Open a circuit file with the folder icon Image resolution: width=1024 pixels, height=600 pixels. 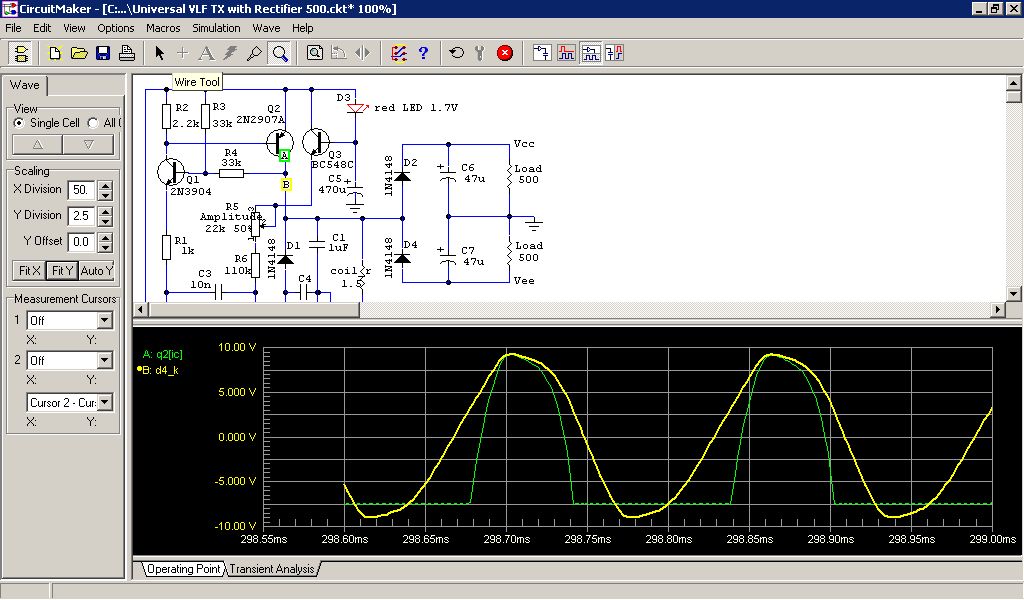79,53
